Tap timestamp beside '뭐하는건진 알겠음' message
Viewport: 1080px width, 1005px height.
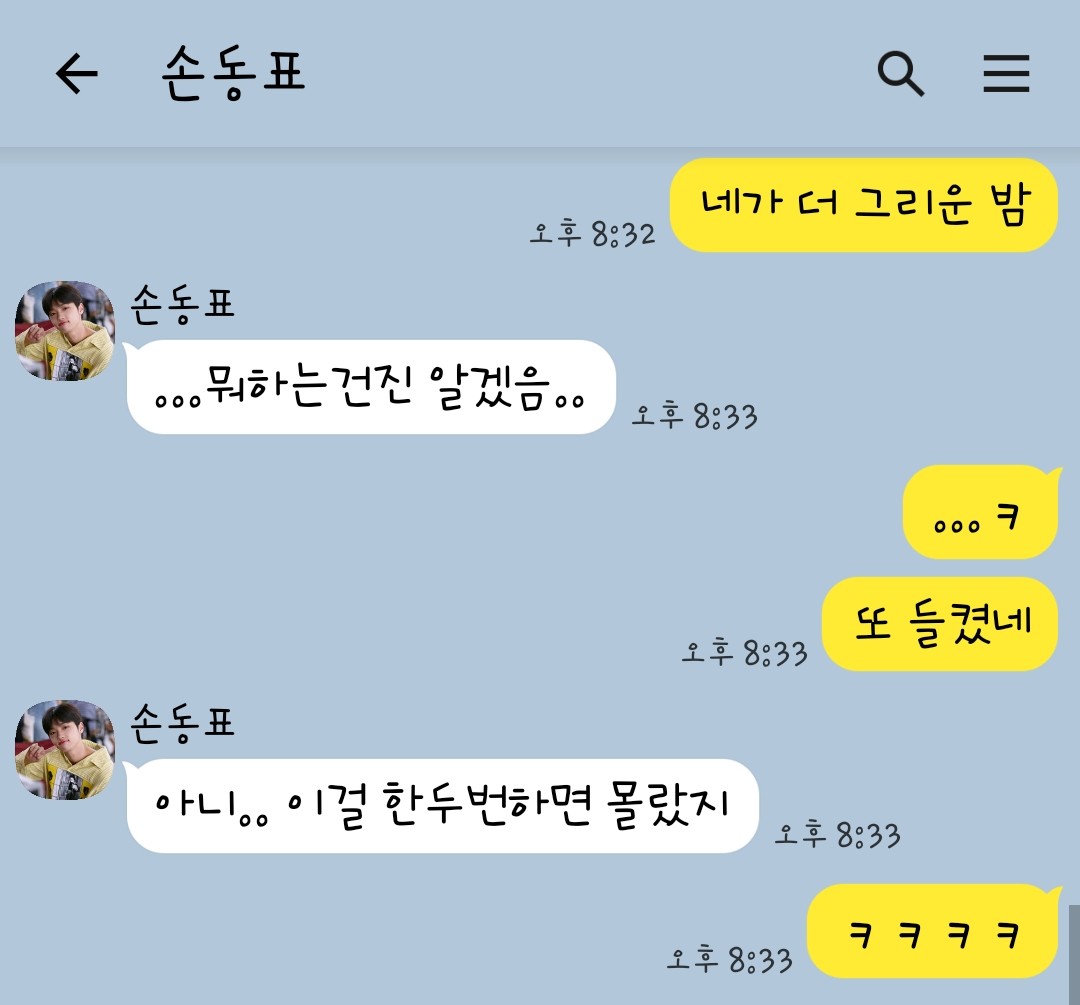click(x=694, y=415)
